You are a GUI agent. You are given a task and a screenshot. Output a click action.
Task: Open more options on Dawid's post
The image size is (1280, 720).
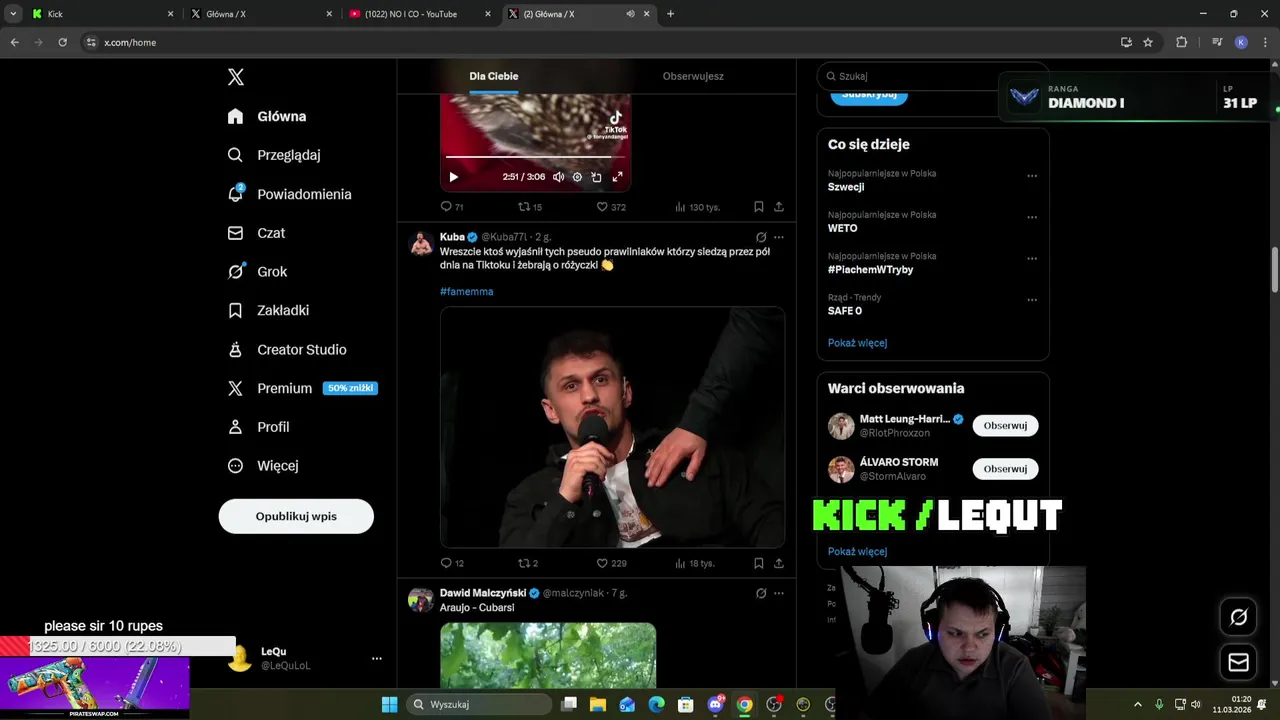click(x=779, y=593)
